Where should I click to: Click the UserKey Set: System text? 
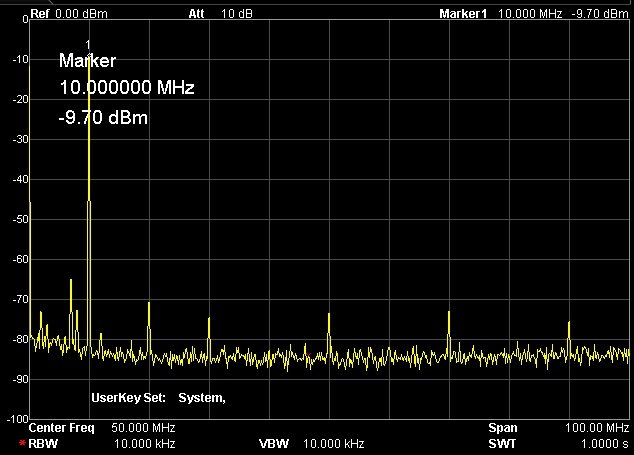coord(158,398)
